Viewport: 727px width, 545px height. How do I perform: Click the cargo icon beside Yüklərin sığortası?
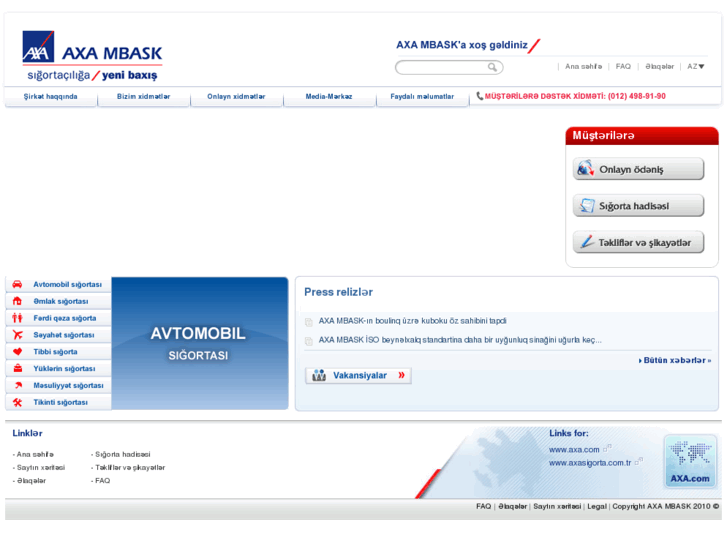click(18, 368)
